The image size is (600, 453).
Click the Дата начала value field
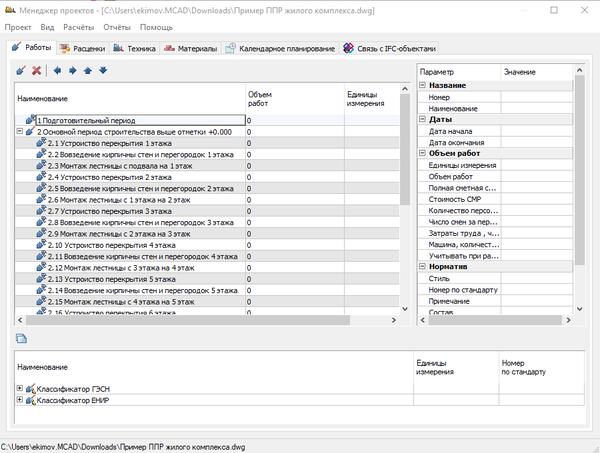pos(536,131)
